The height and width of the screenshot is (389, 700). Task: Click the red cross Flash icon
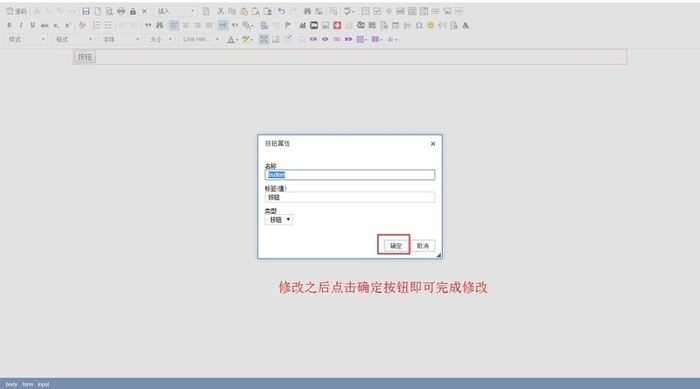click(x=337, y=25)
